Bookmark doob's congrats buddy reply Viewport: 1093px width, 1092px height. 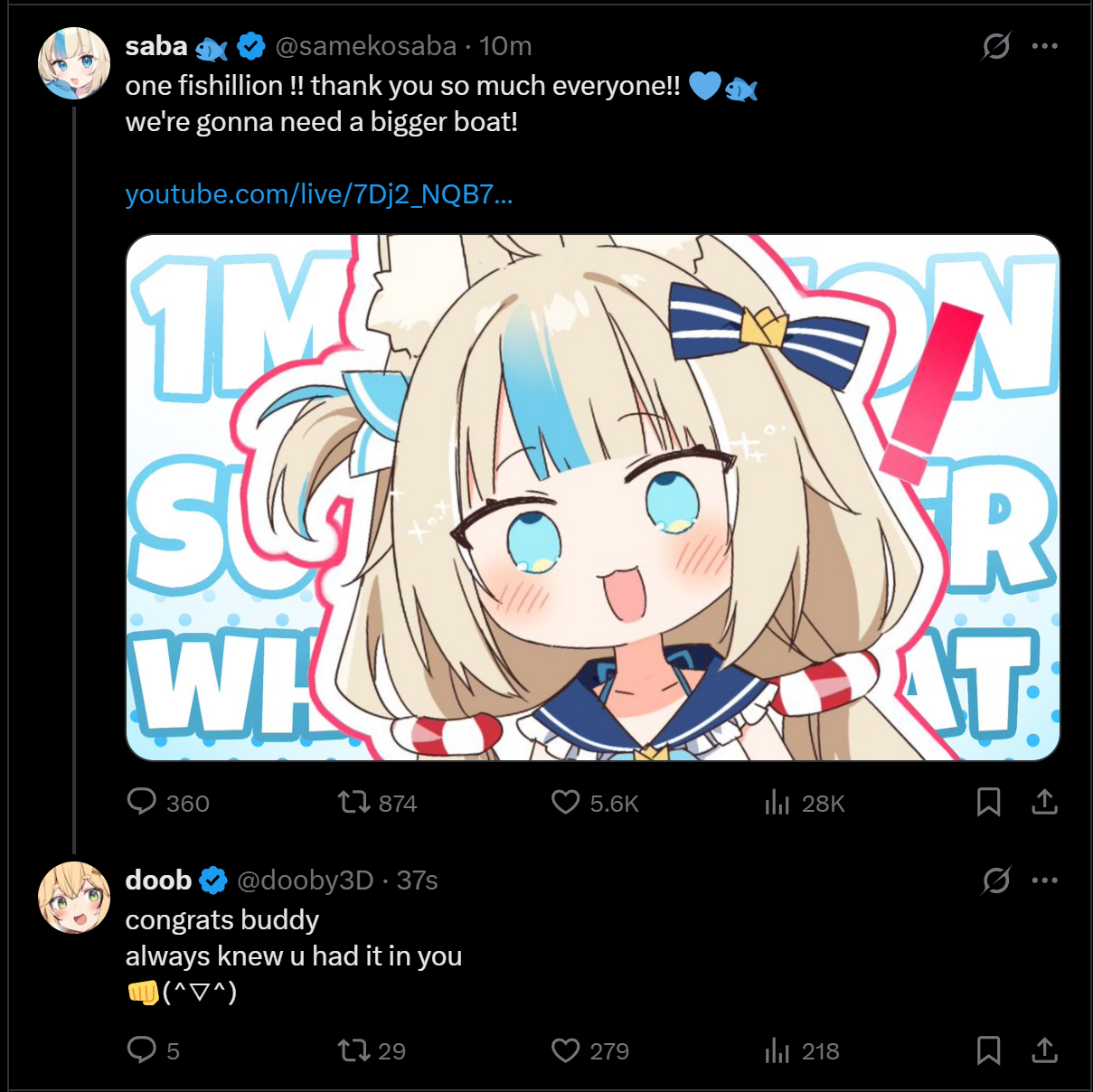pyautogui.click(x=988, y=1050)
